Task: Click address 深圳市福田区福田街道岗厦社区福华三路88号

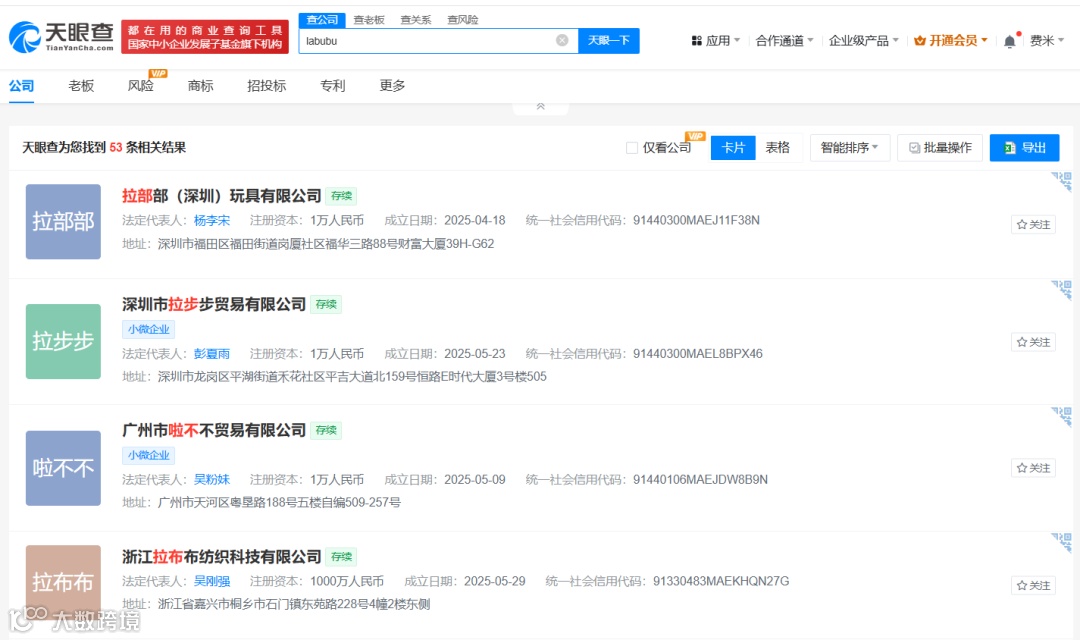Action: (326, 244)
